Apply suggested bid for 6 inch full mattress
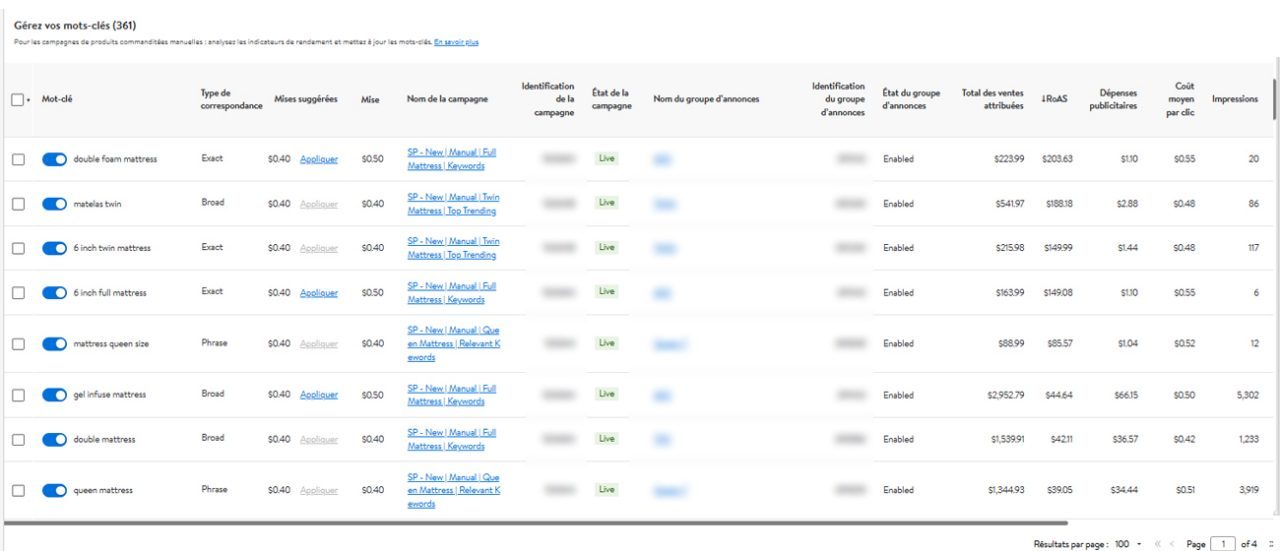This screenshot has width=1280, height=551. click(319, 293)
